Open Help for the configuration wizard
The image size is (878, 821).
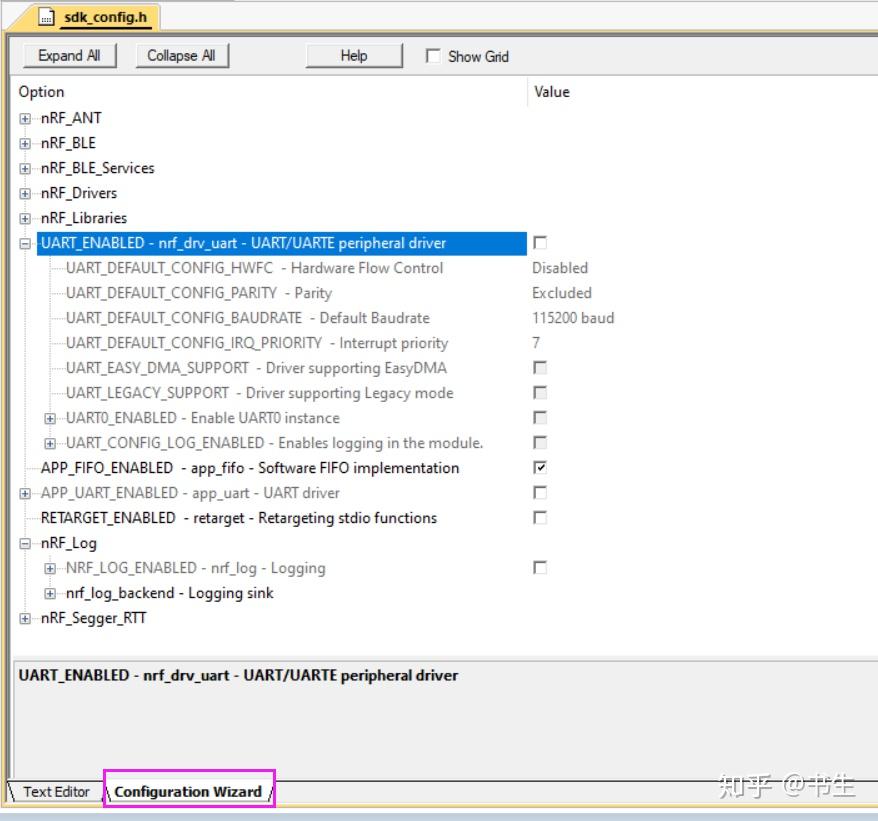pos(354,55)
